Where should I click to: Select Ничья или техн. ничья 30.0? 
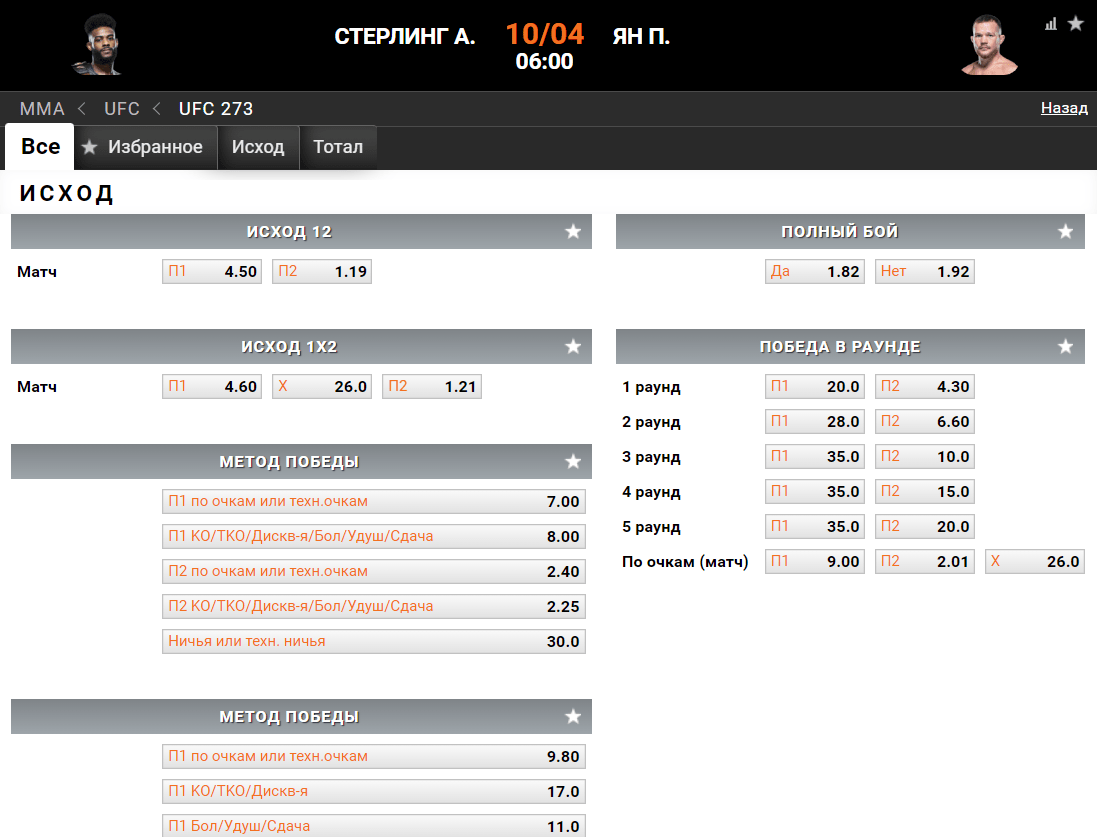click(x=374, y=641)
